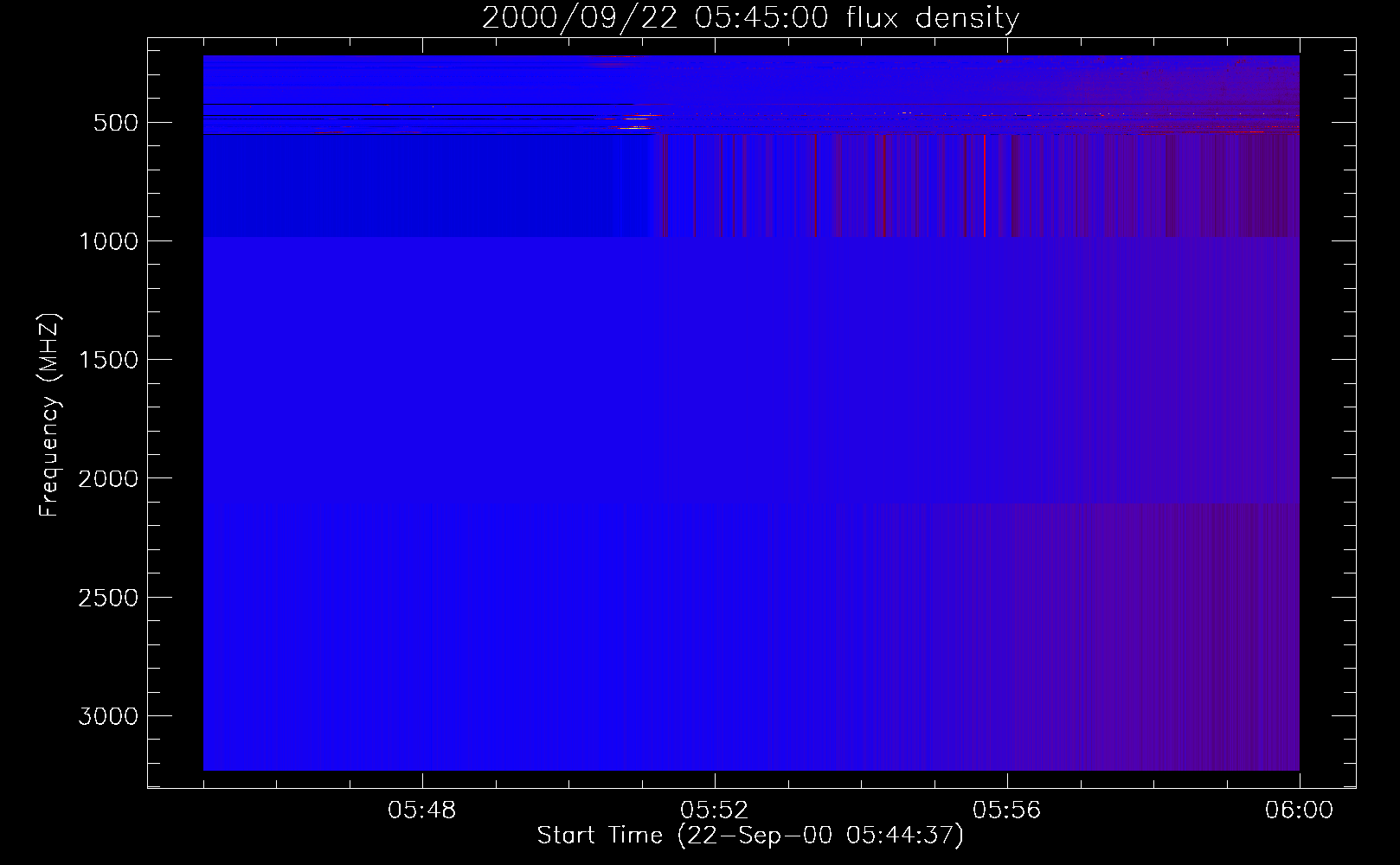The width and height of the screenshot is (1400, 865).
Task: Click the plot title '2000/09/22 05:45:00 flux density'
Action: (x=750, y=18)
